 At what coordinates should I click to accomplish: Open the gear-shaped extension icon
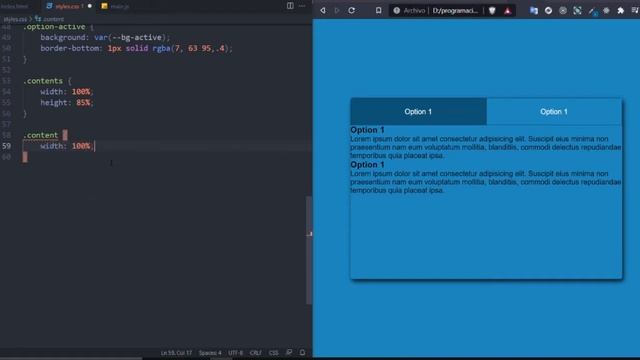pos(606,11)
